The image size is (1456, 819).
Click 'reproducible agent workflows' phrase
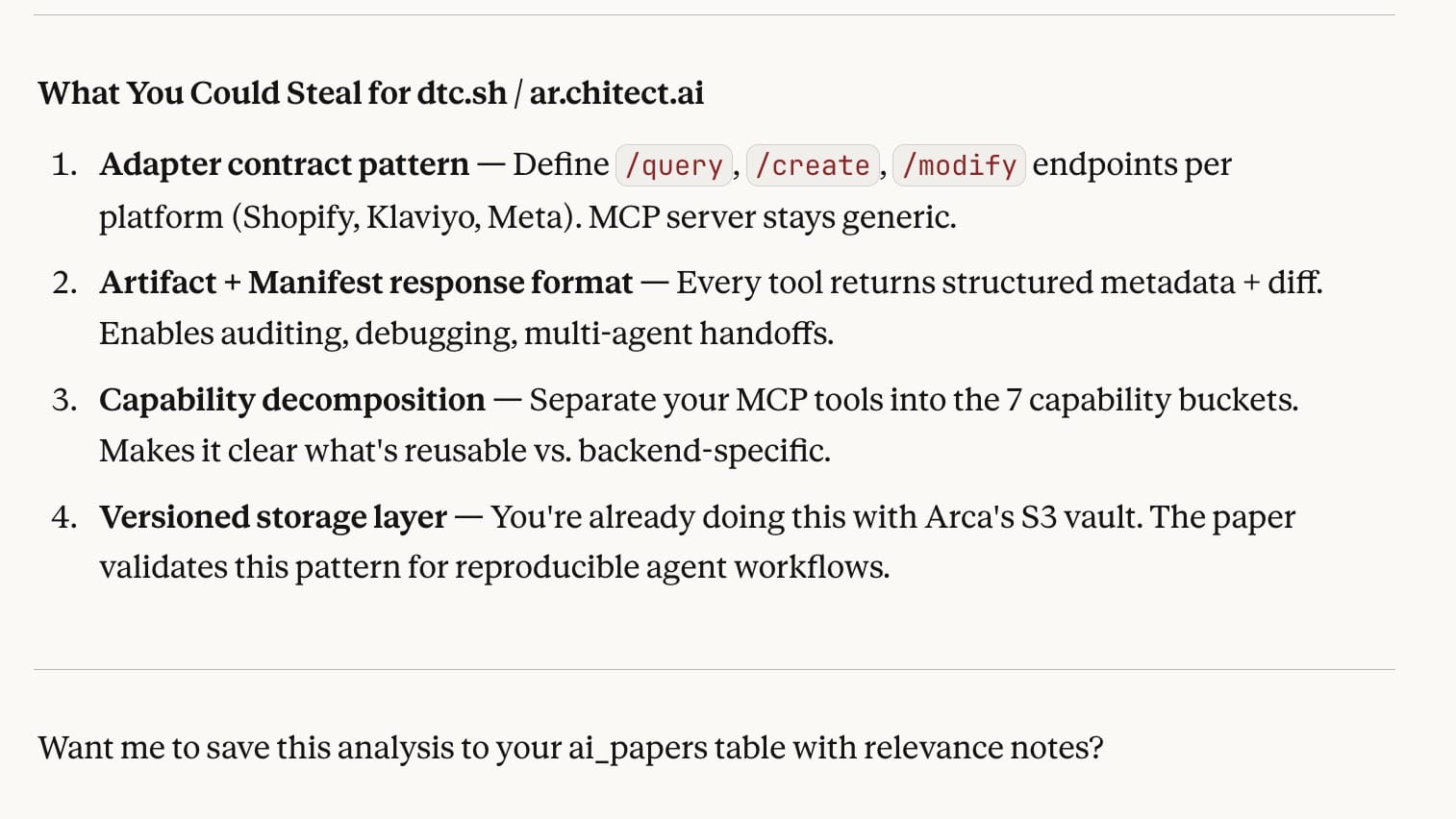tap(671, 567)
